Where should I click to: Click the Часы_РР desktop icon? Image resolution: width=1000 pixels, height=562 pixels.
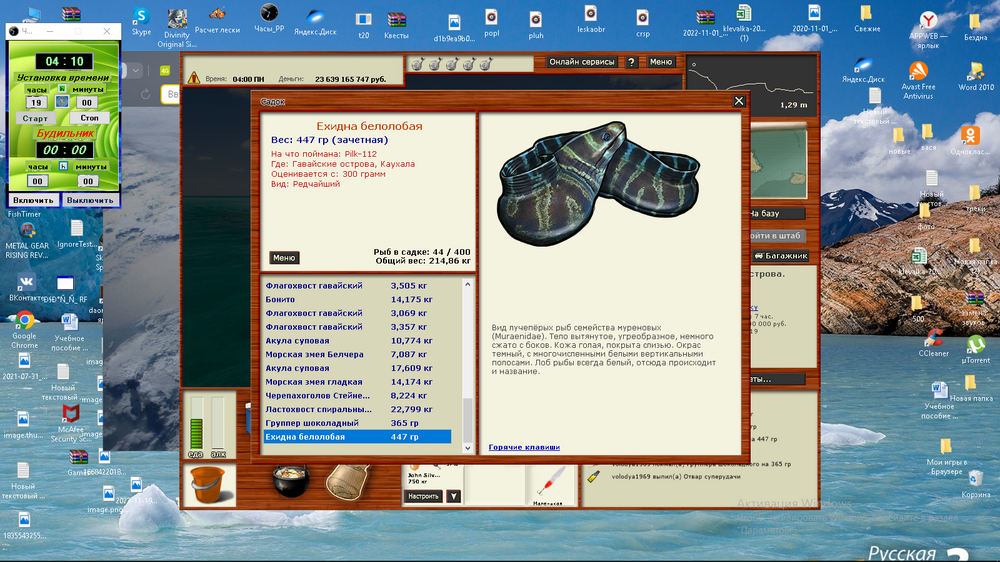click(269, 18)
